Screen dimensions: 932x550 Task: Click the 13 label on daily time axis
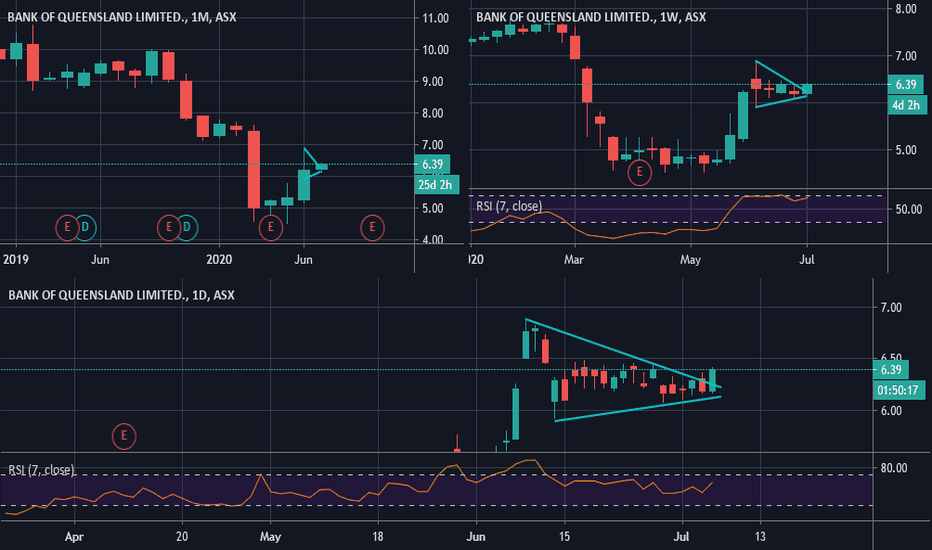pos(760,537)
